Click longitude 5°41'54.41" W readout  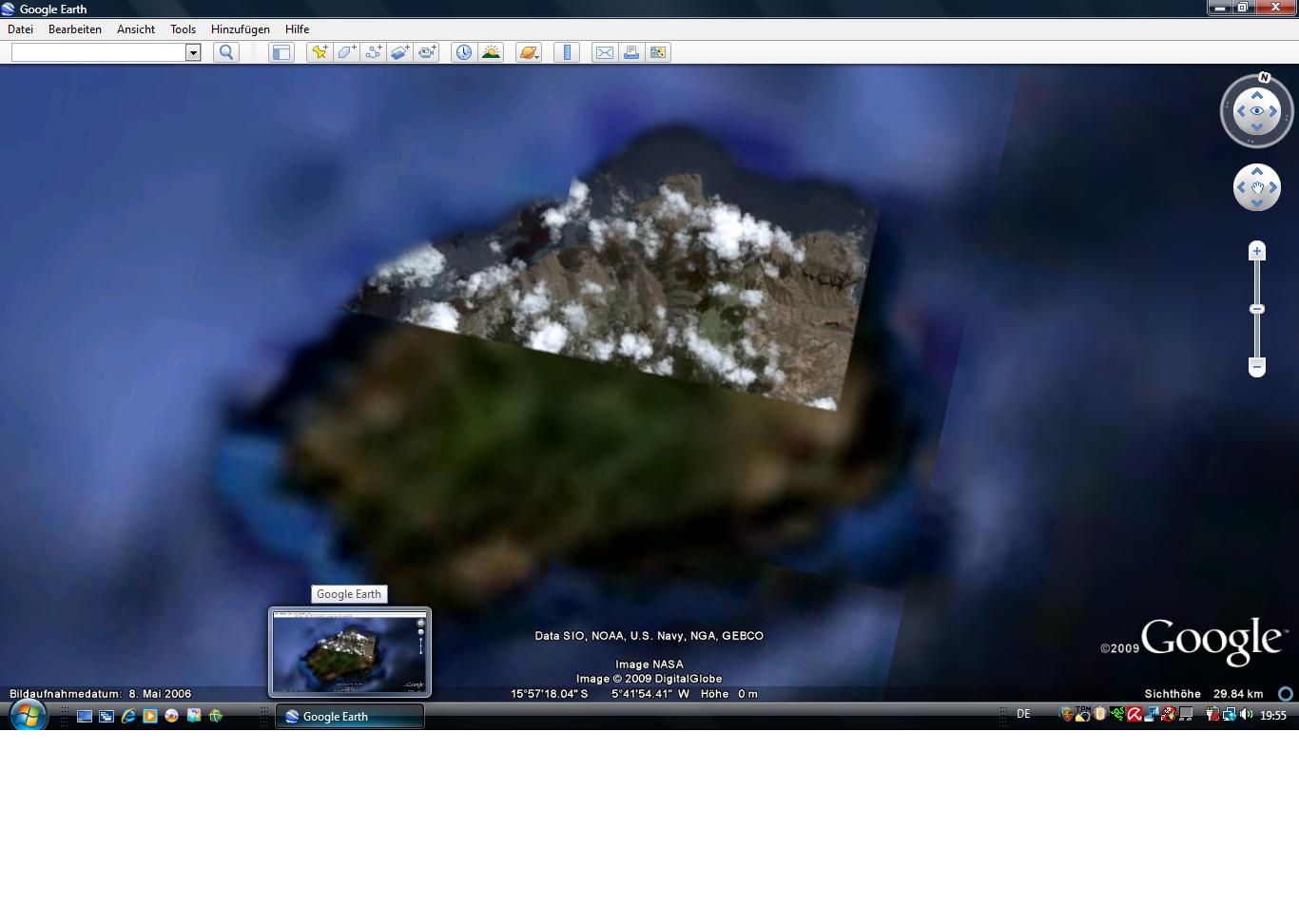coord(650,694)
